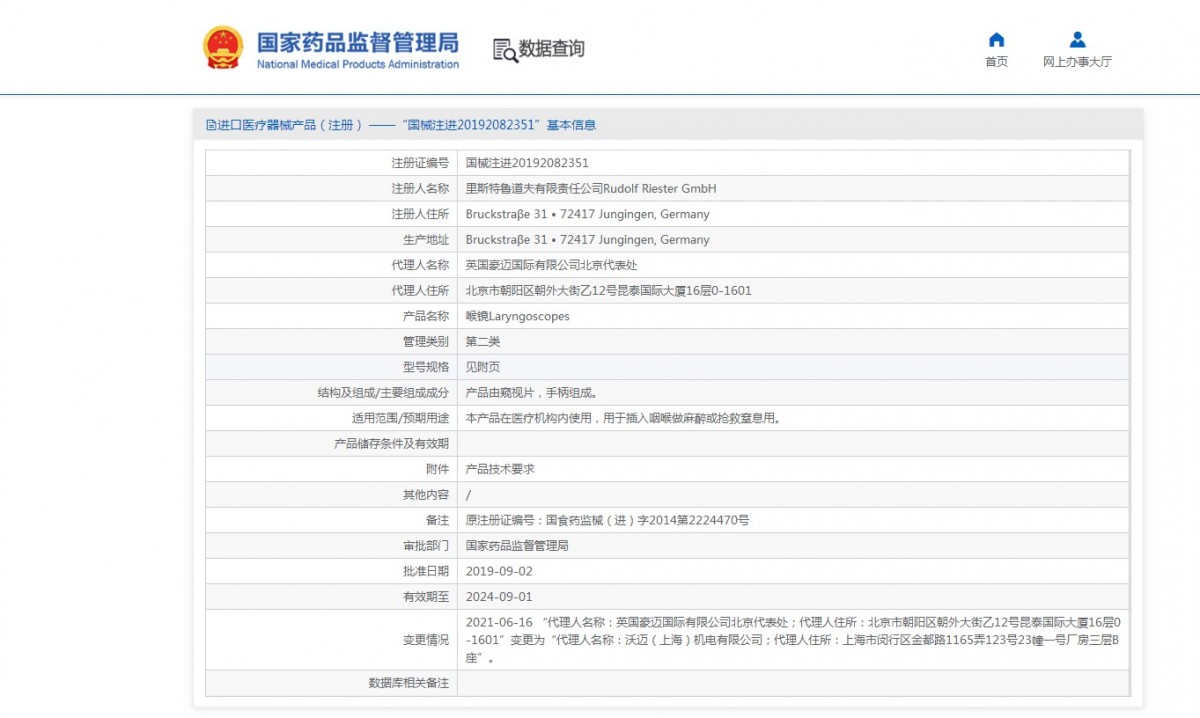1200x718 pixels.
Task: Select the 变更情况 label cell
Action: pyautogui.click(x=331, y=640)
